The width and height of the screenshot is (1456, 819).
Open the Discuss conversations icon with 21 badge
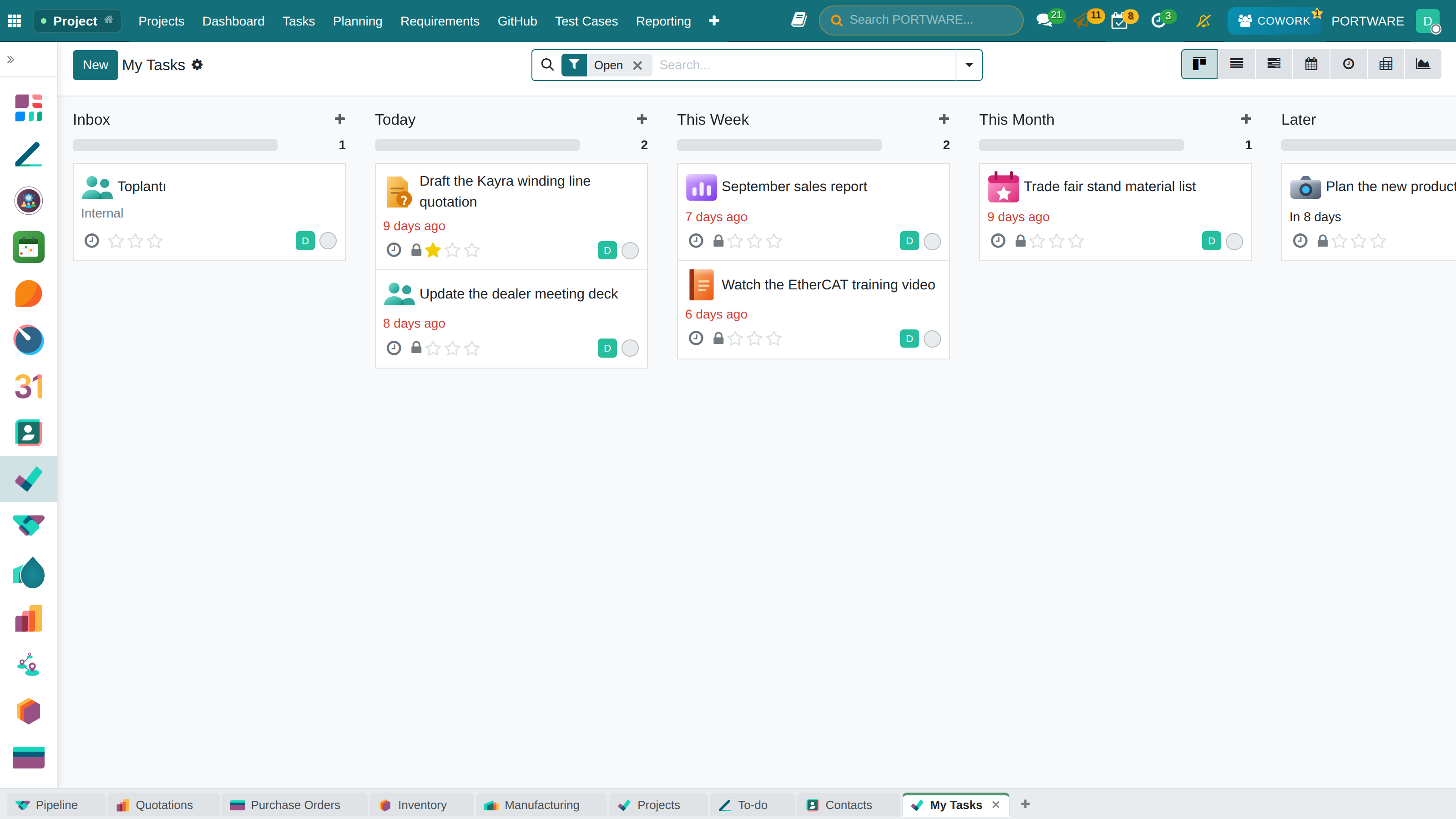(x=1045, y=21)
